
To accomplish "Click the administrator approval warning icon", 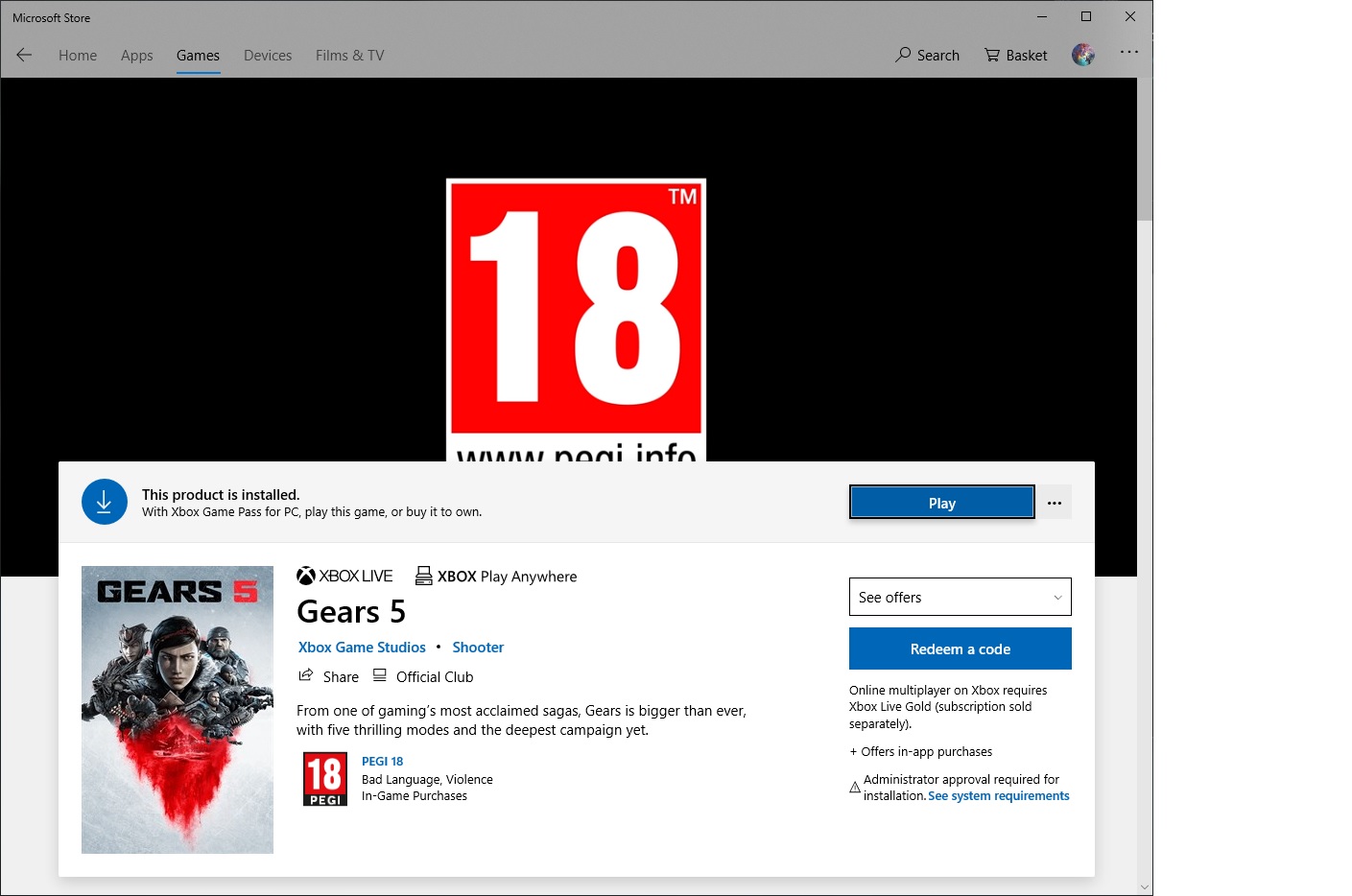I will (x=855, y=788).
